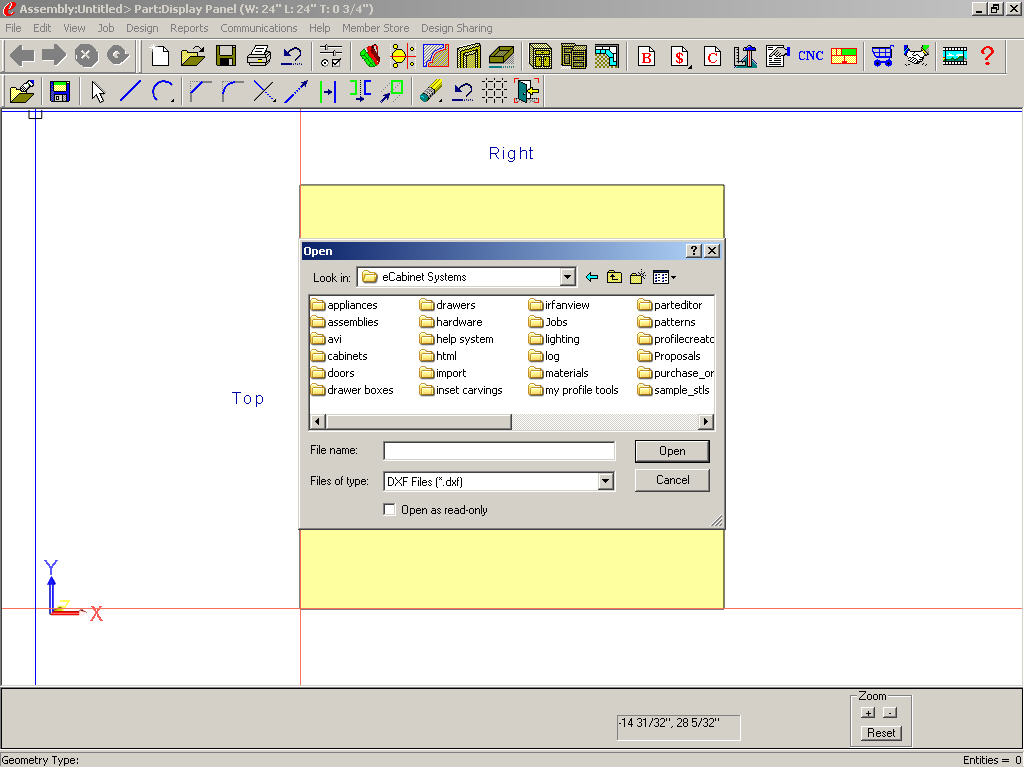Image resolution: width=1024 pixels, height=768 pixels.
Task: Click the video filmstrip icon in the toolbar
Action: click(x=955, y=56)
